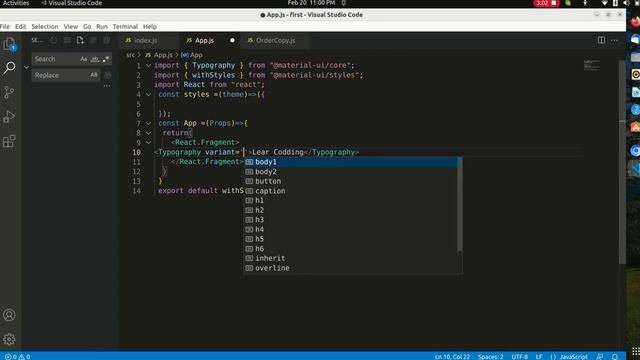This screenshot has height=360, width=640.
Task: Toggle search details ellipsis below replace
Action: click(x=107, y=86)
